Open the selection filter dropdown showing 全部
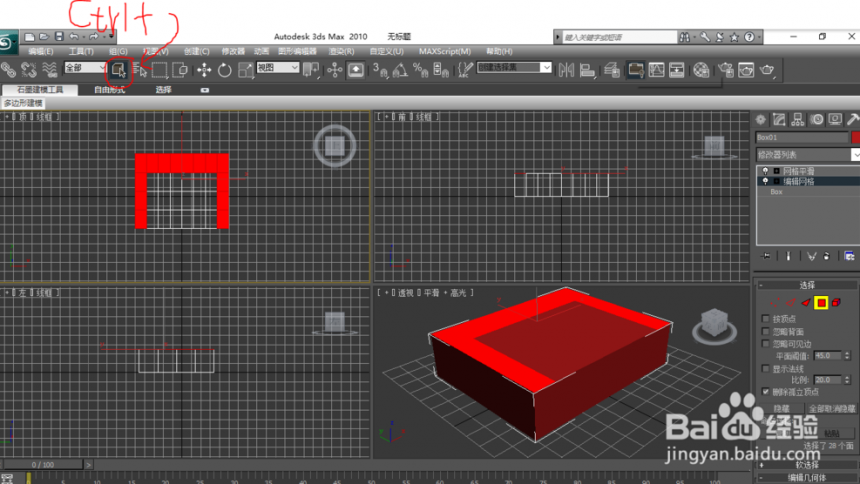 pyautogui.click(x=85, y=67)
